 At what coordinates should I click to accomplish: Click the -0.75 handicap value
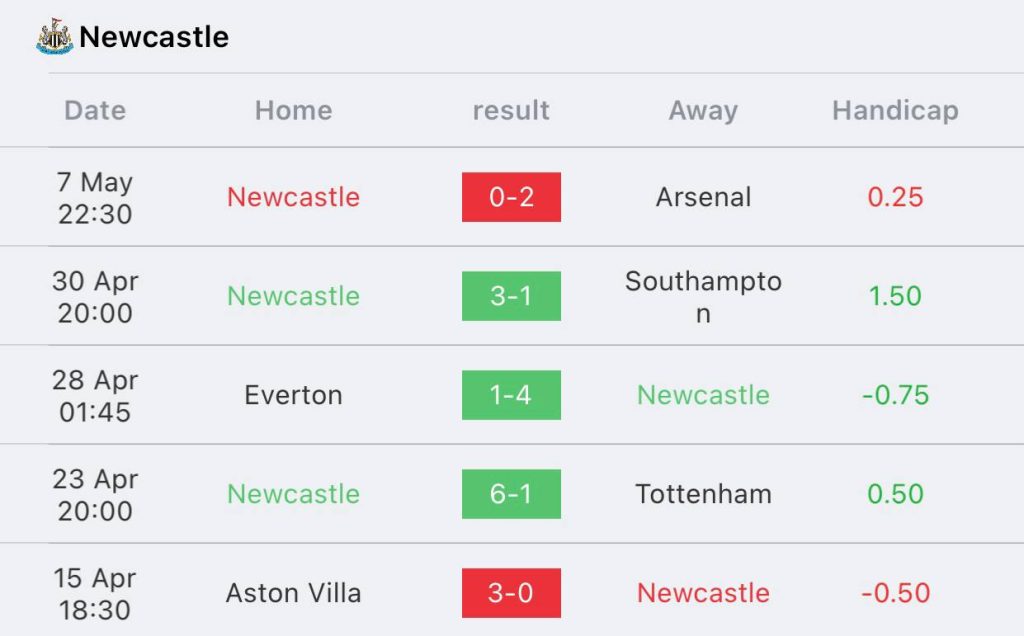895,395
